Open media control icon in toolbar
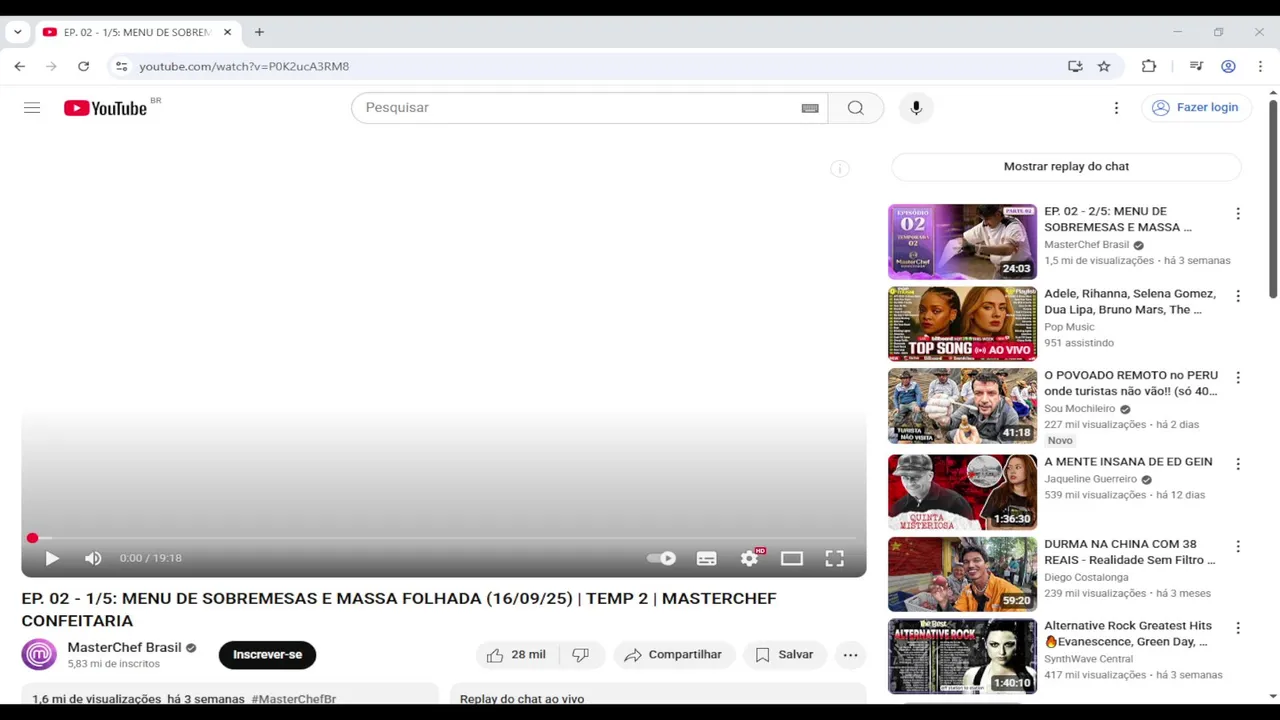 [1196, 66]
